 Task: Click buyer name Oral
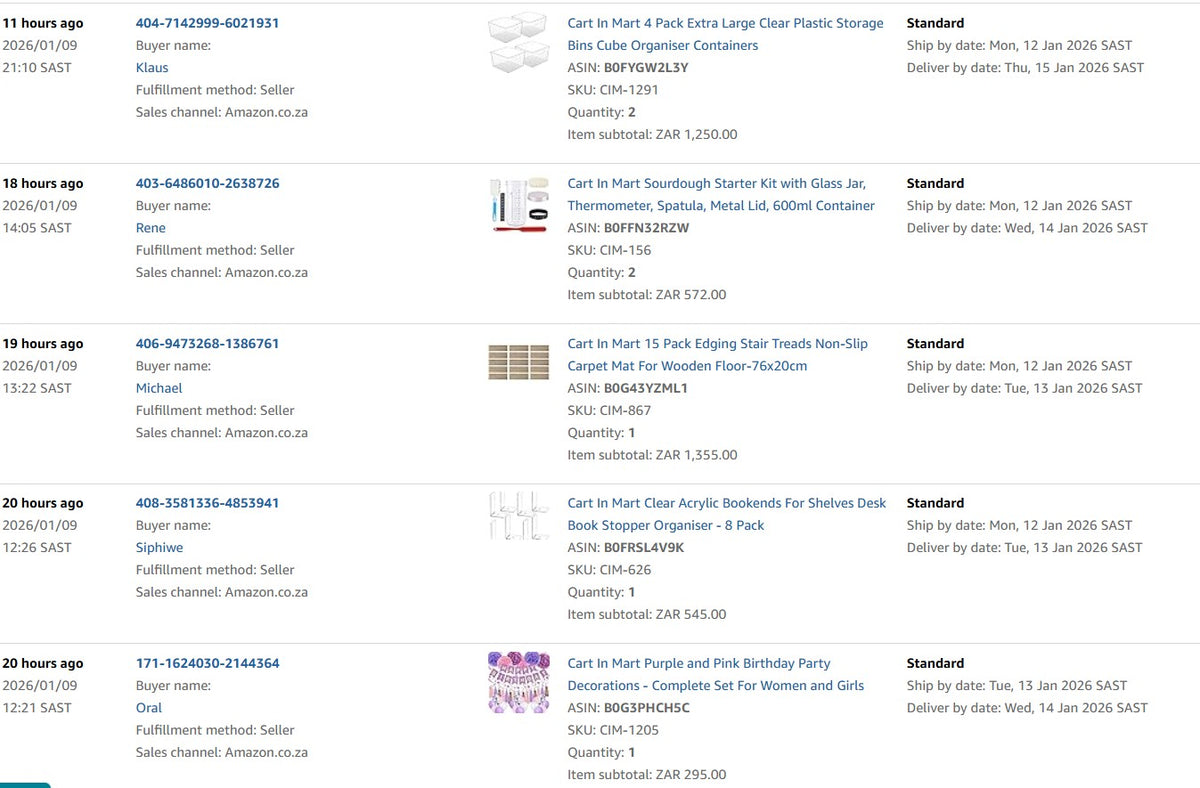(149, 708)
